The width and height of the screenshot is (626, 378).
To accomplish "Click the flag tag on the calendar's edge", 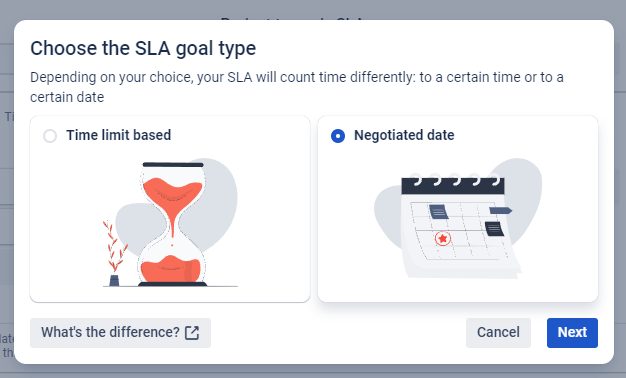I will click(x=500, y=210).
